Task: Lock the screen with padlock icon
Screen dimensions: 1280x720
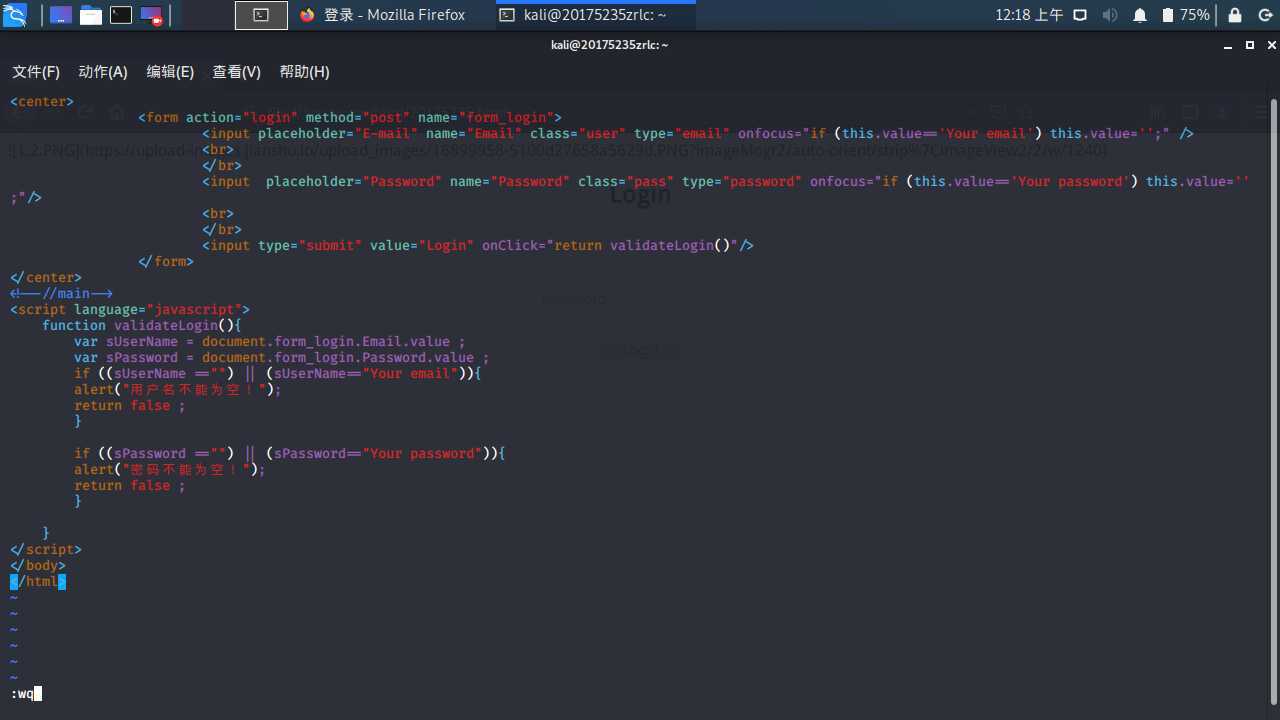Action: (1235, 15)
